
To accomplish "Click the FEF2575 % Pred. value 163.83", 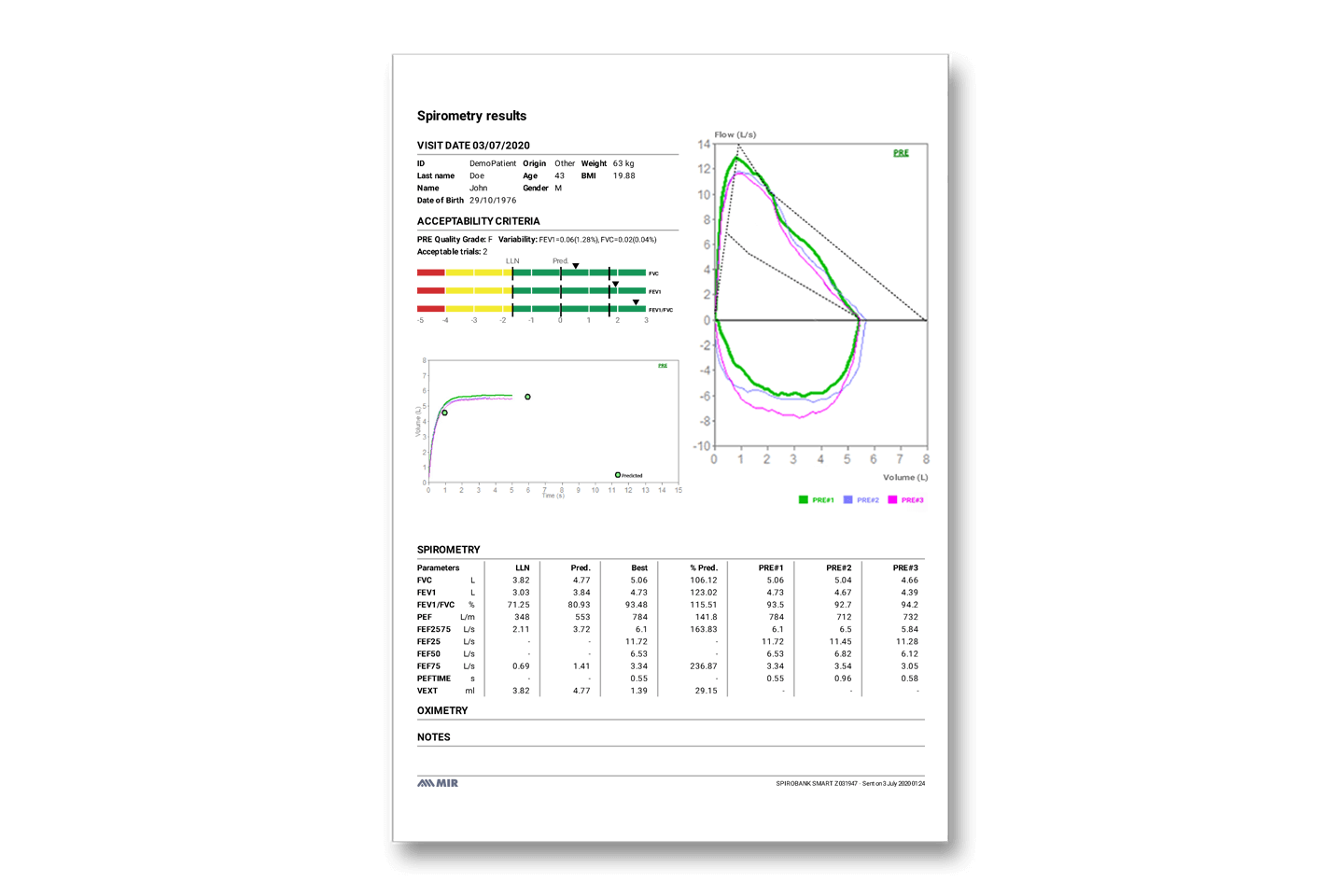I will click(x=704, y=629).
